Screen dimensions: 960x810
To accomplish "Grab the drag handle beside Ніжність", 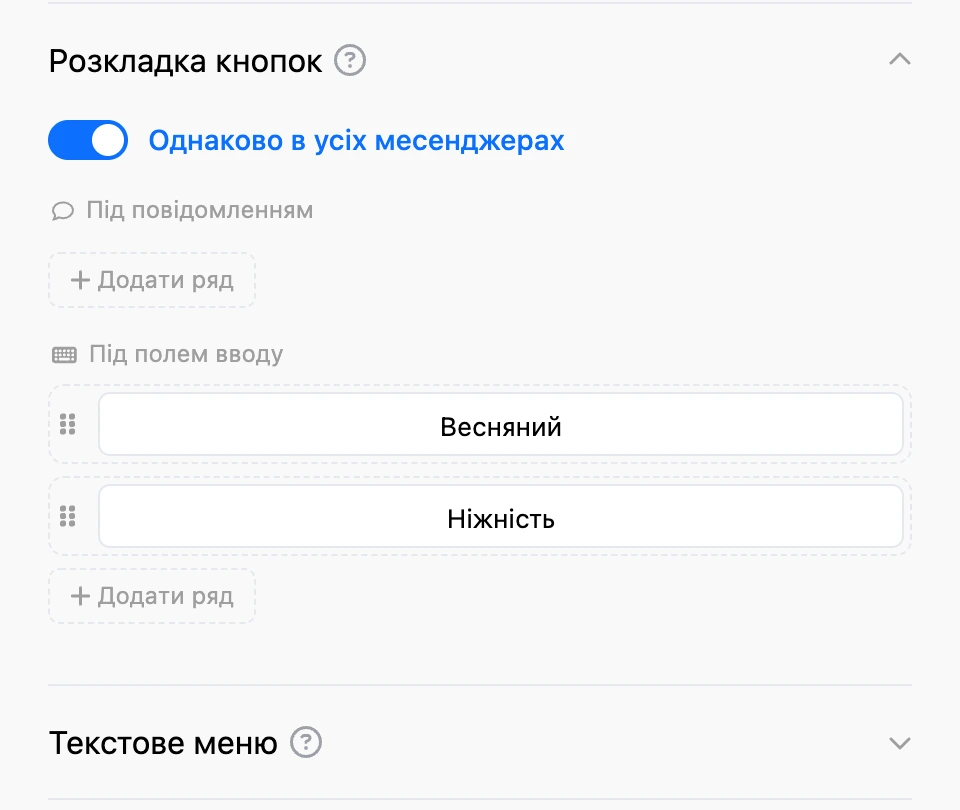I will click(67, 516).
